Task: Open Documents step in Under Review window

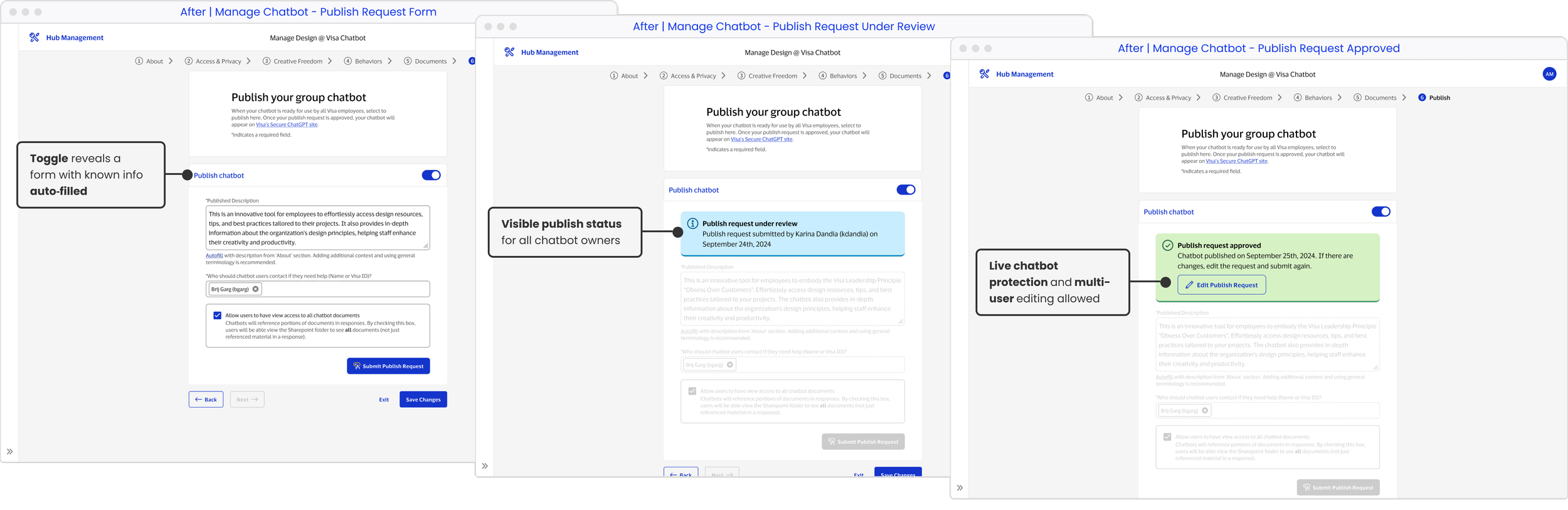Action: (x=900, y=76)
